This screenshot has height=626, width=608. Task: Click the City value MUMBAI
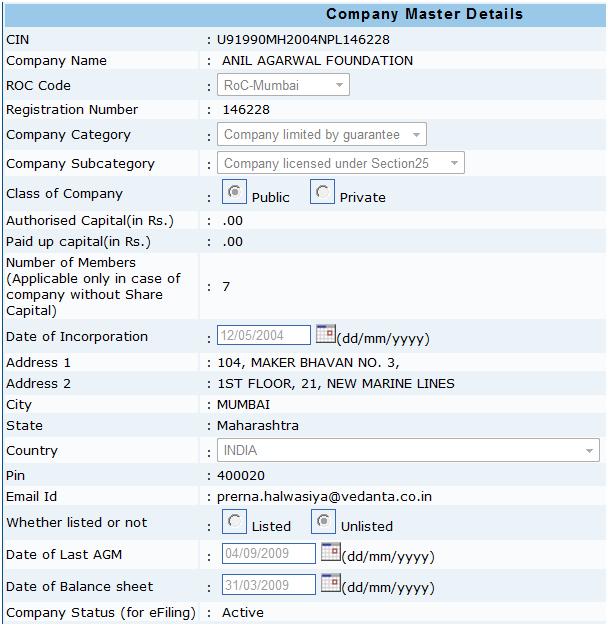click(244, 404)
